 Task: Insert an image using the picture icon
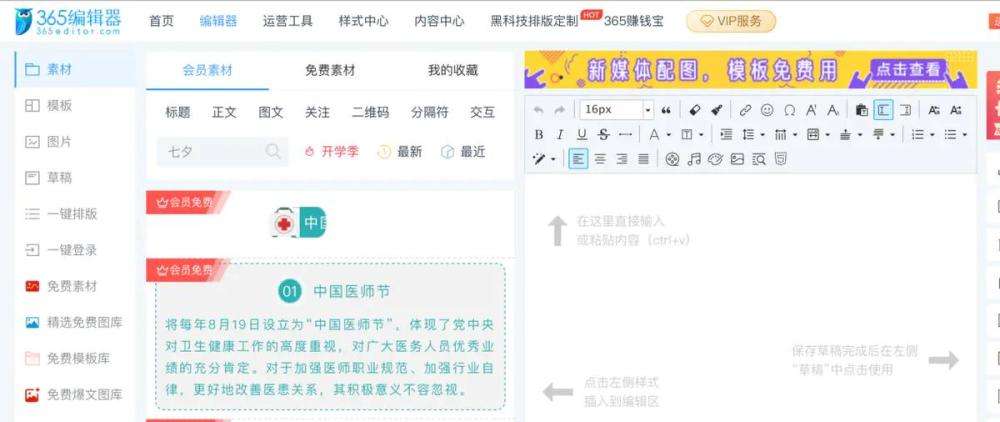pyautogui.click(x=737, y=159)
